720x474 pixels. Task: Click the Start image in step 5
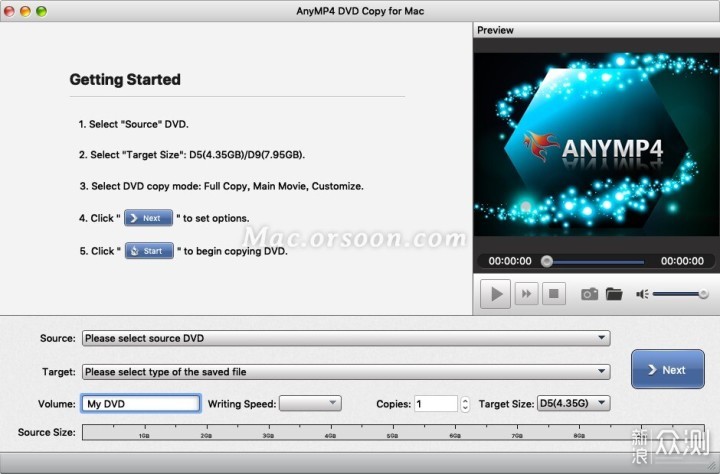[x=149, y=251]
